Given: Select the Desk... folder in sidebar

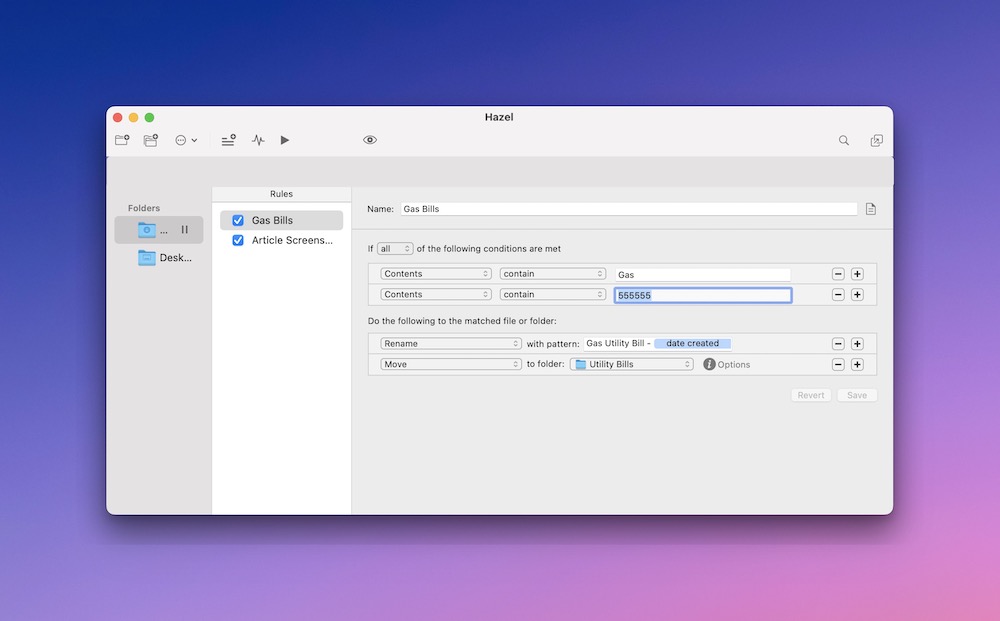Looking at the screenshot, I should (x=165, y=258).
